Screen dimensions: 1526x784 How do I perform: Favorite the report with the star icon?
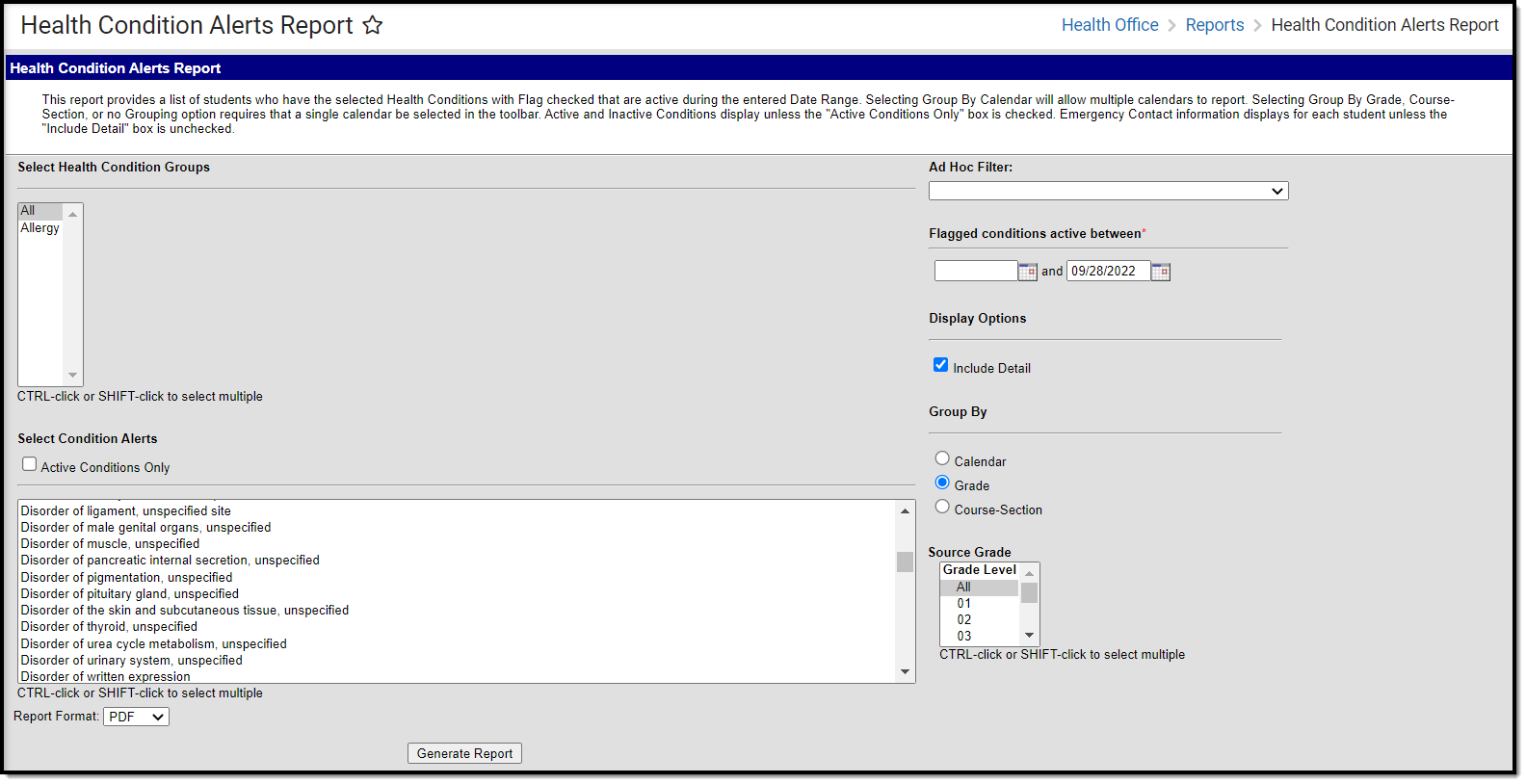point(373,26)
